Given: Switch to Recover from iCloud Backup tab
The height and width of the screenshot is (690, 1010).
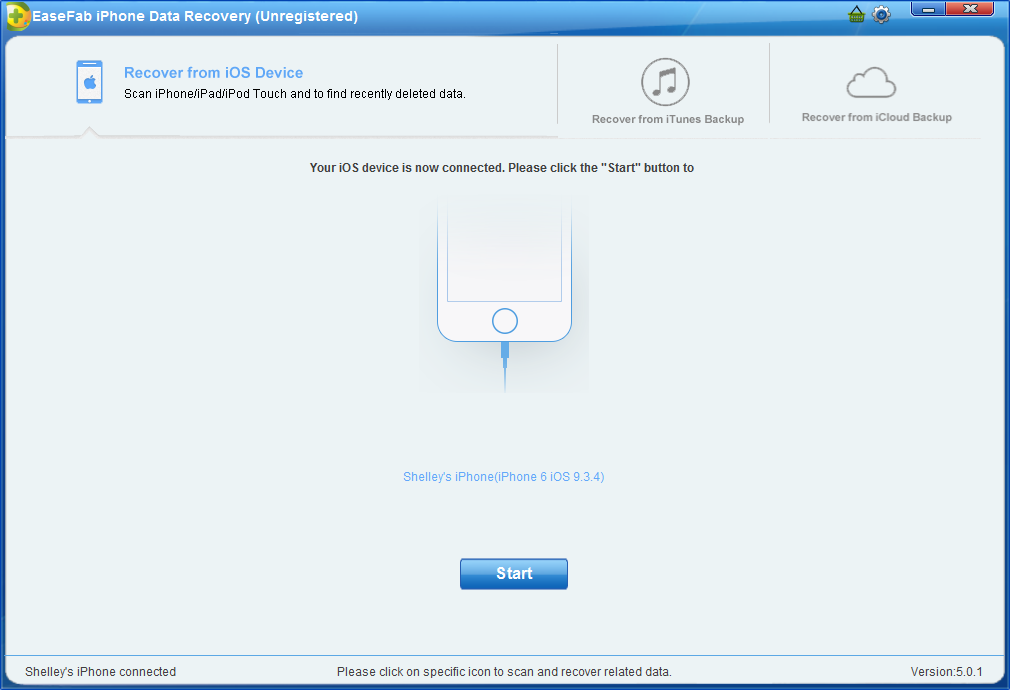Looking at the screenshot, I should click(x=876, y=117).
